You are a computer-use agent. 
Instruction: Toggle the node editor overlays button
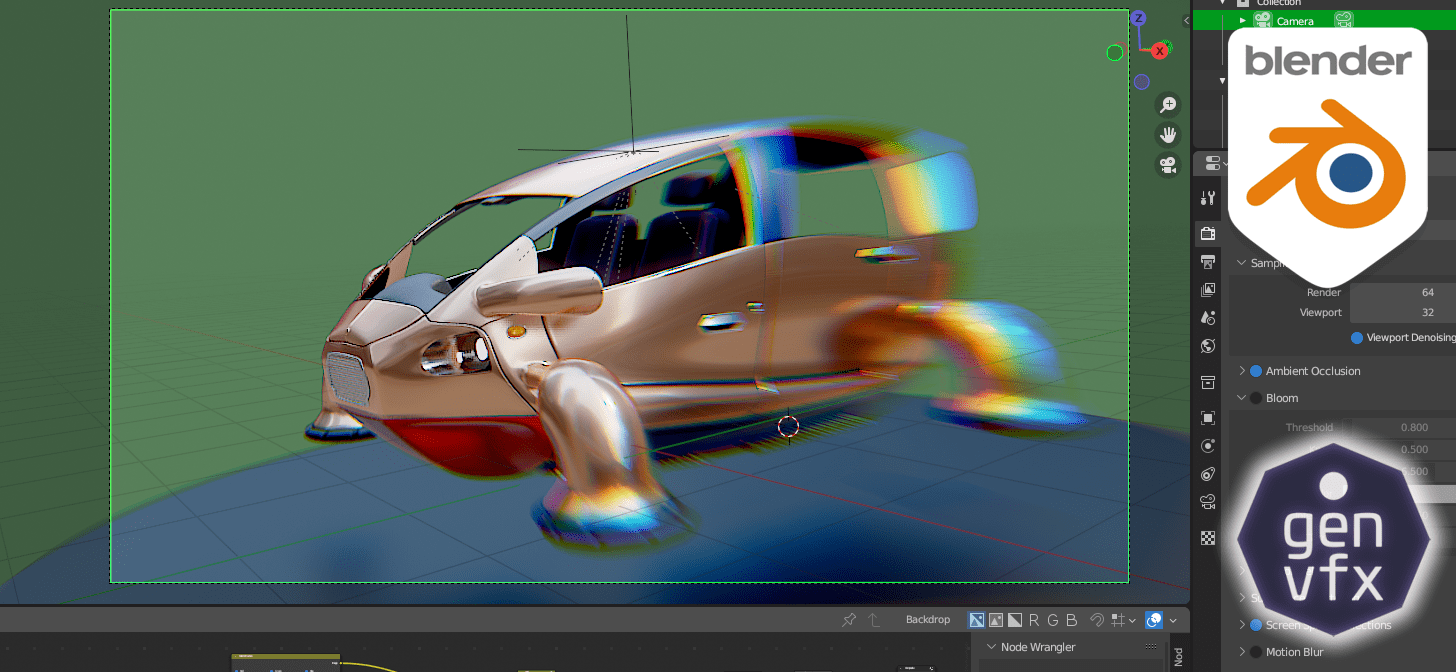1154,620
